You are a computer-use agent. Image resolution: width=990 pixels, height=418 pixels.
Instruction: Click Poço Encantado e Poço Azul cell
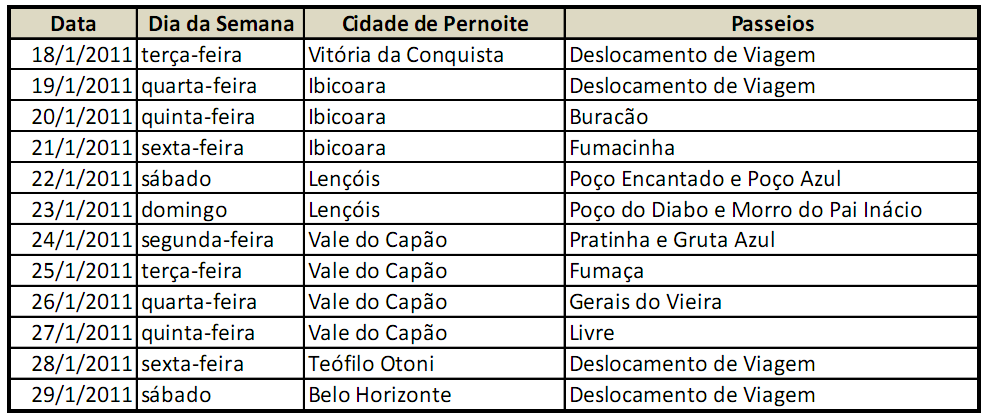[x=704, y=179]
